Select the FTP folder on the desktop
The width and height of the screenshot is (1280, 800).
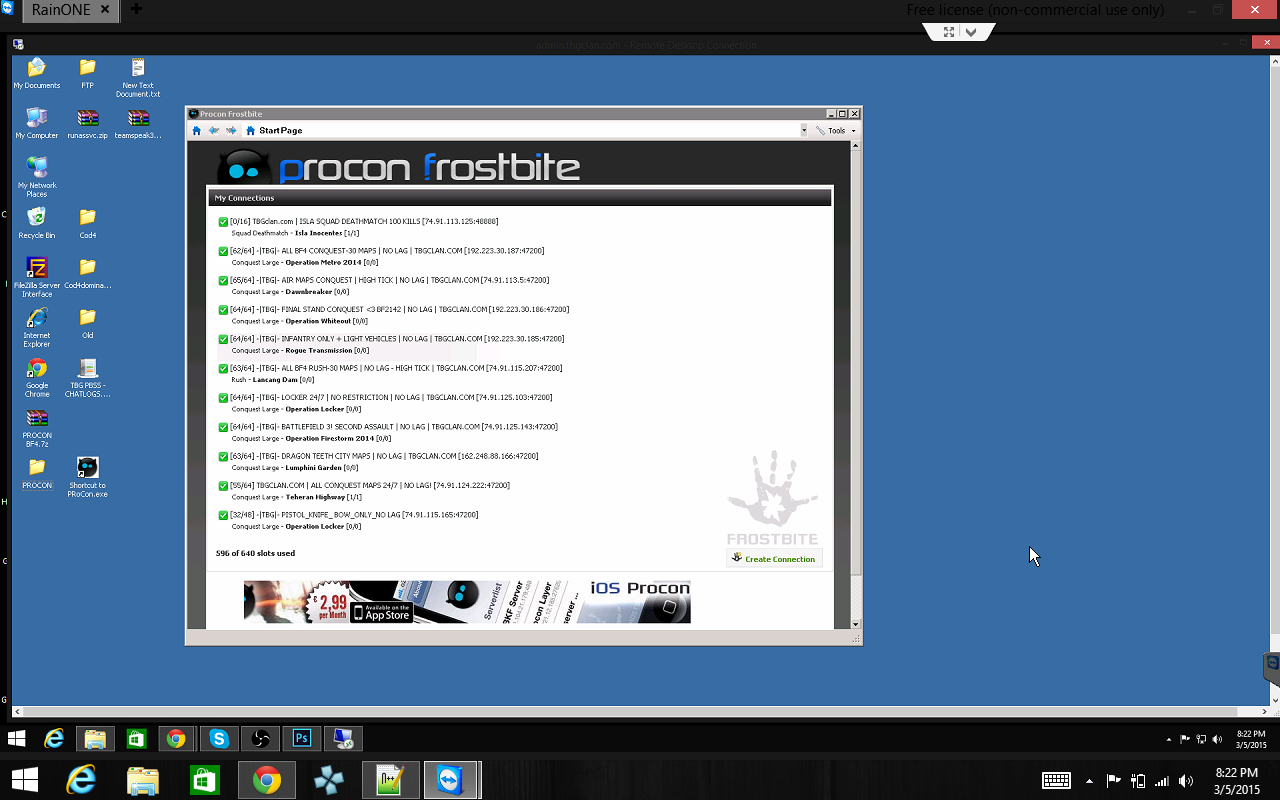pos(87,73)
